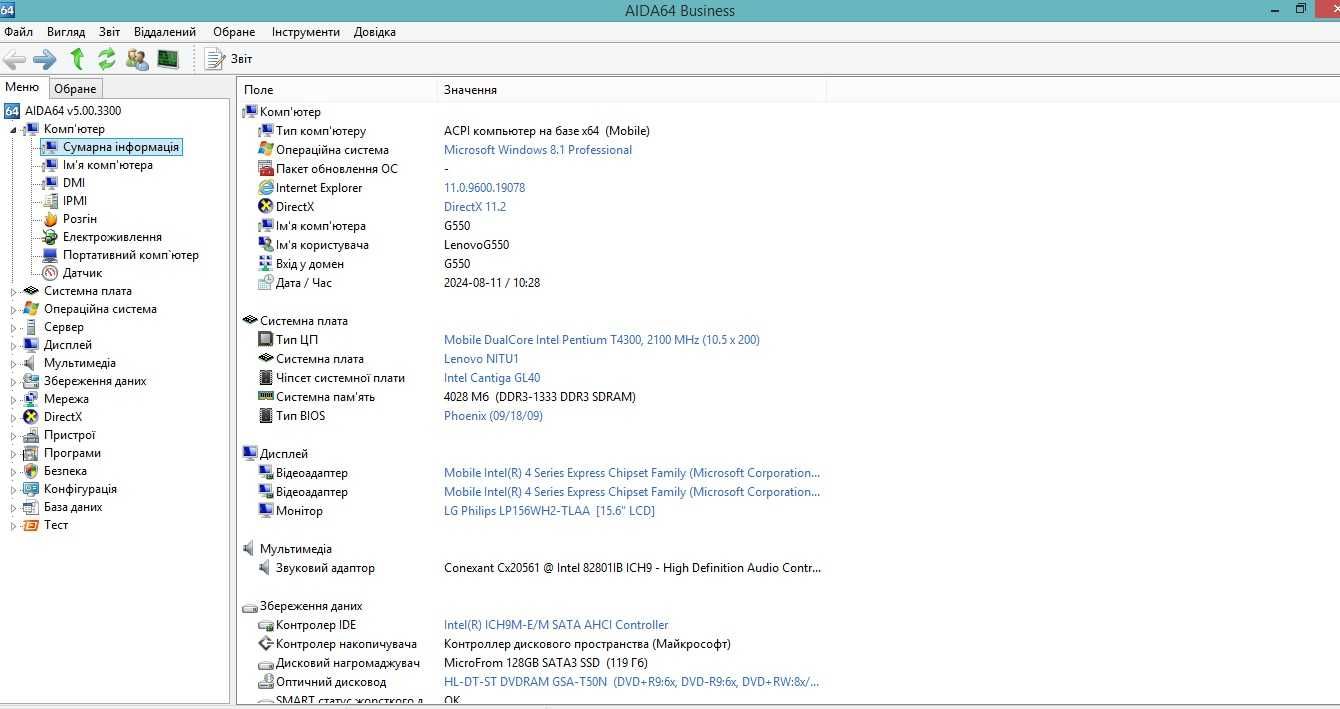1340x709 pixels.
Task: Open the Phoenix (09/18/09) BIOS link
Action: tap(493, 416)
